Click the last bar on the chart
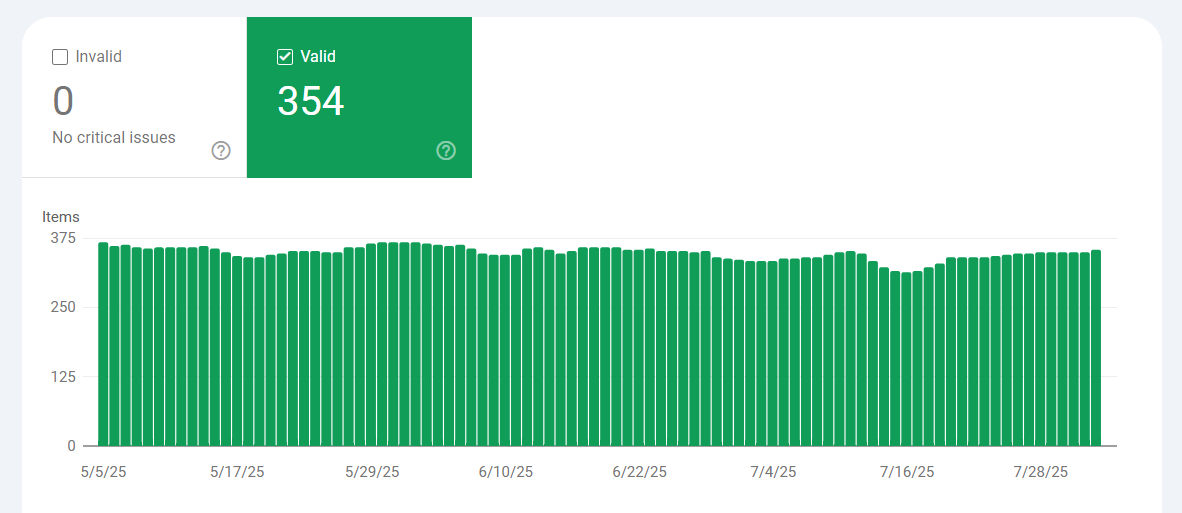The height and width of the screenshot is (513, 1182). pos(1096,348)
